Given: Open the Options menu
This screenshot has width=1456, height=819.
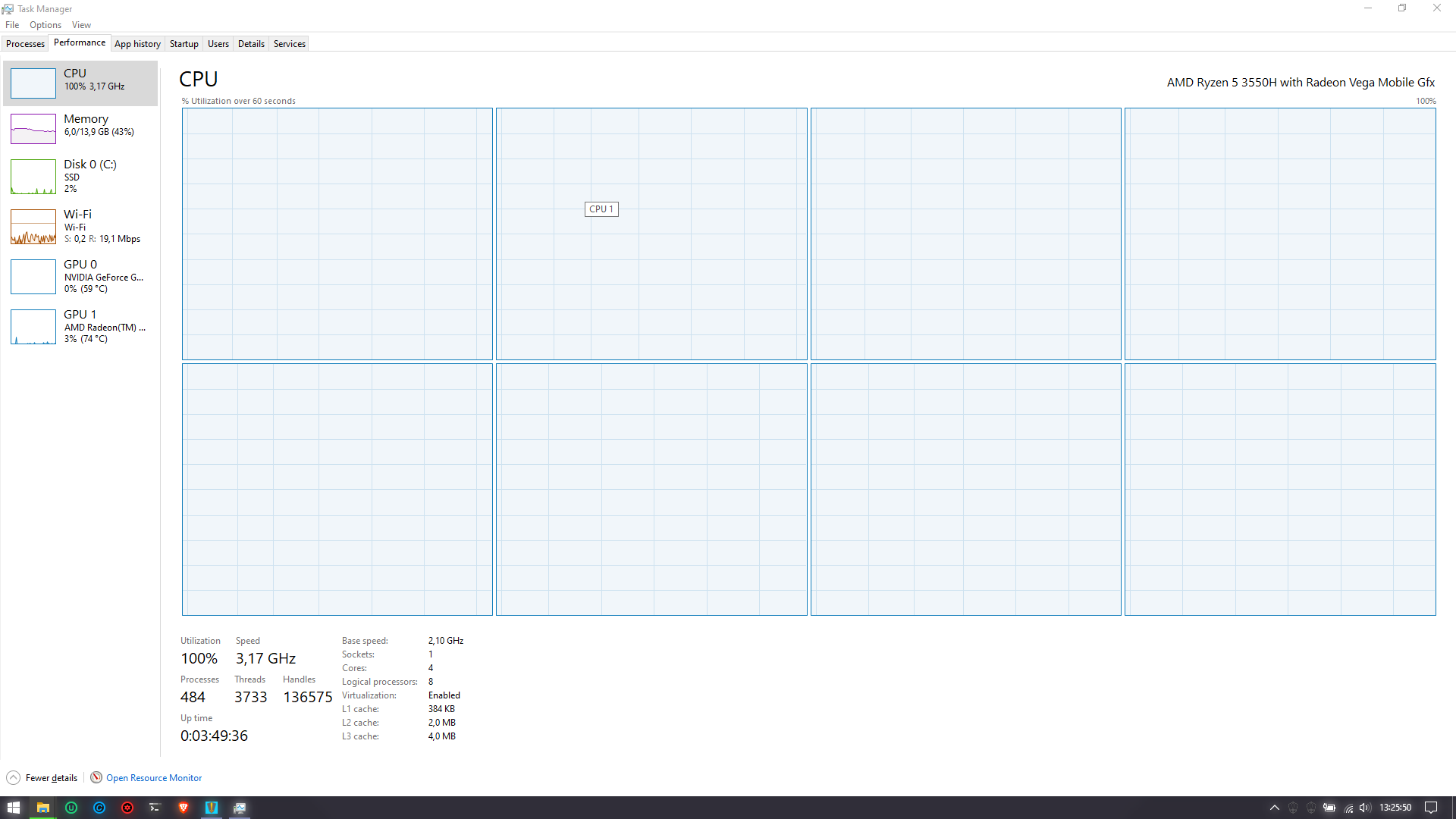Looking at the screenshot, I should tap(45, 24).
